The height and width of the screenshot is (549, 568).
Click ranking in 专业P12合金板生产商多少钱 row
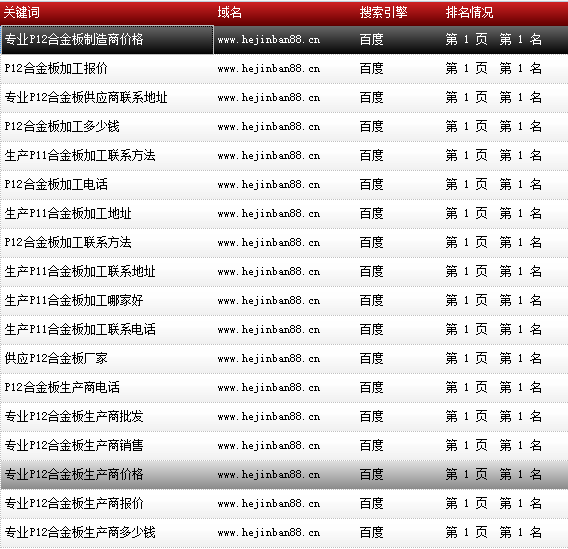click(x=493, y=532)
